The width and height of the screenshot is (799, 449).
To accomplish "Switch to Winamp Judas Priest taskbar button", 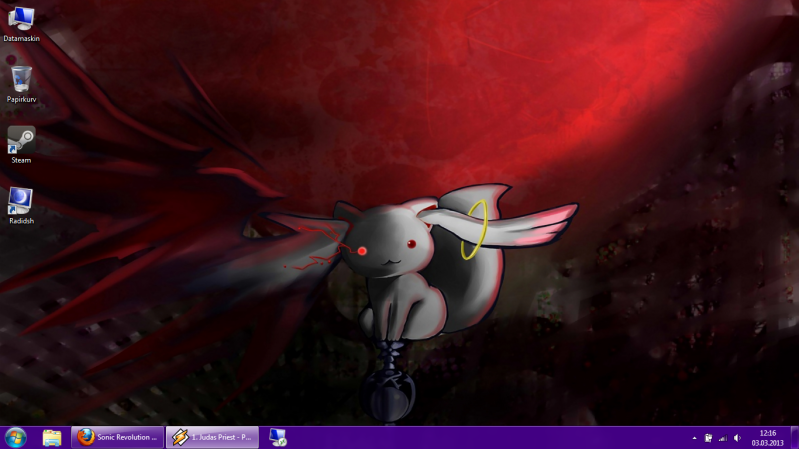I will tap(212, 437).
